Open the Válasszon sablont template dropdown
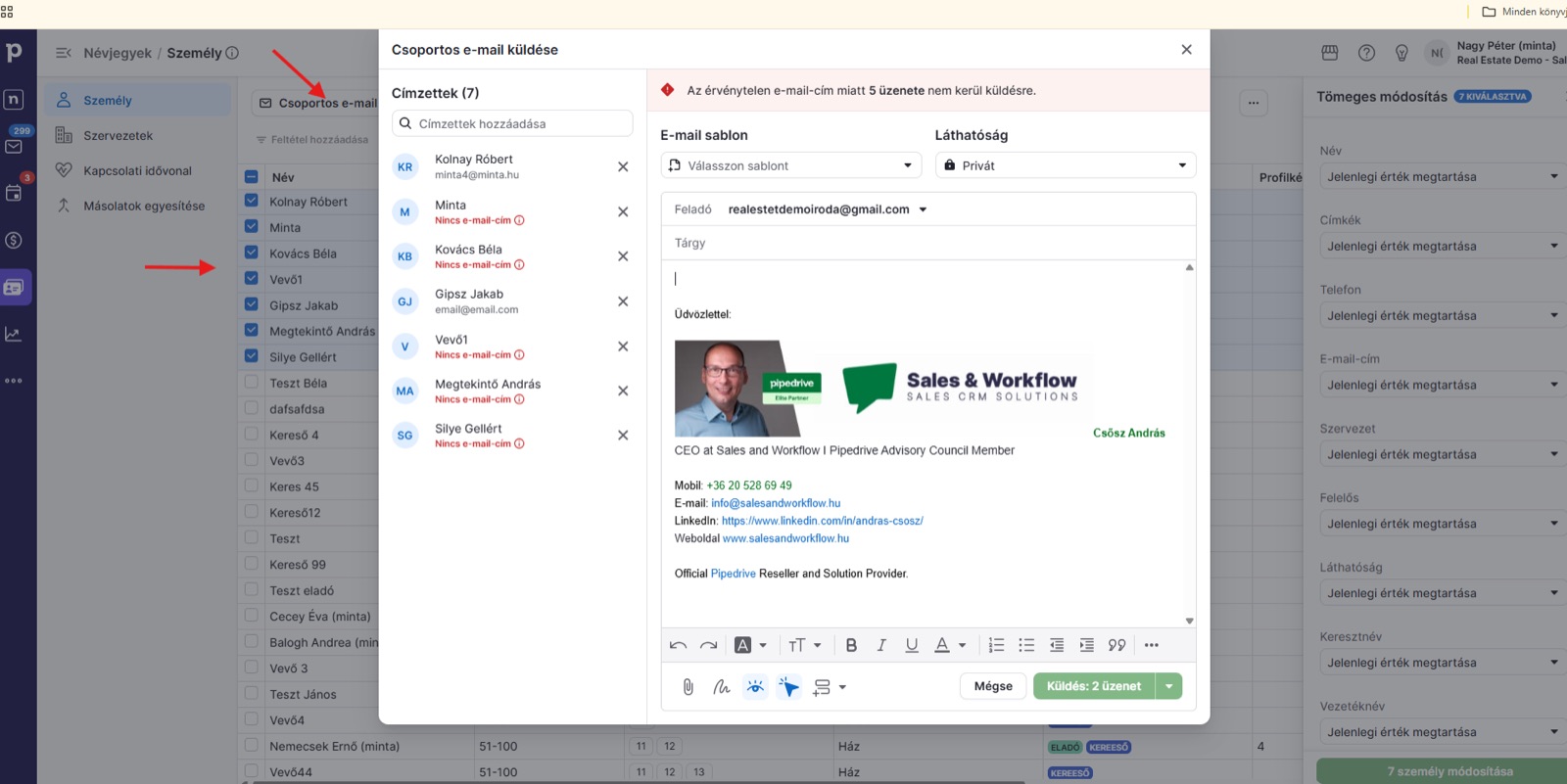The image size is (1567, 784). pos(791,165)
